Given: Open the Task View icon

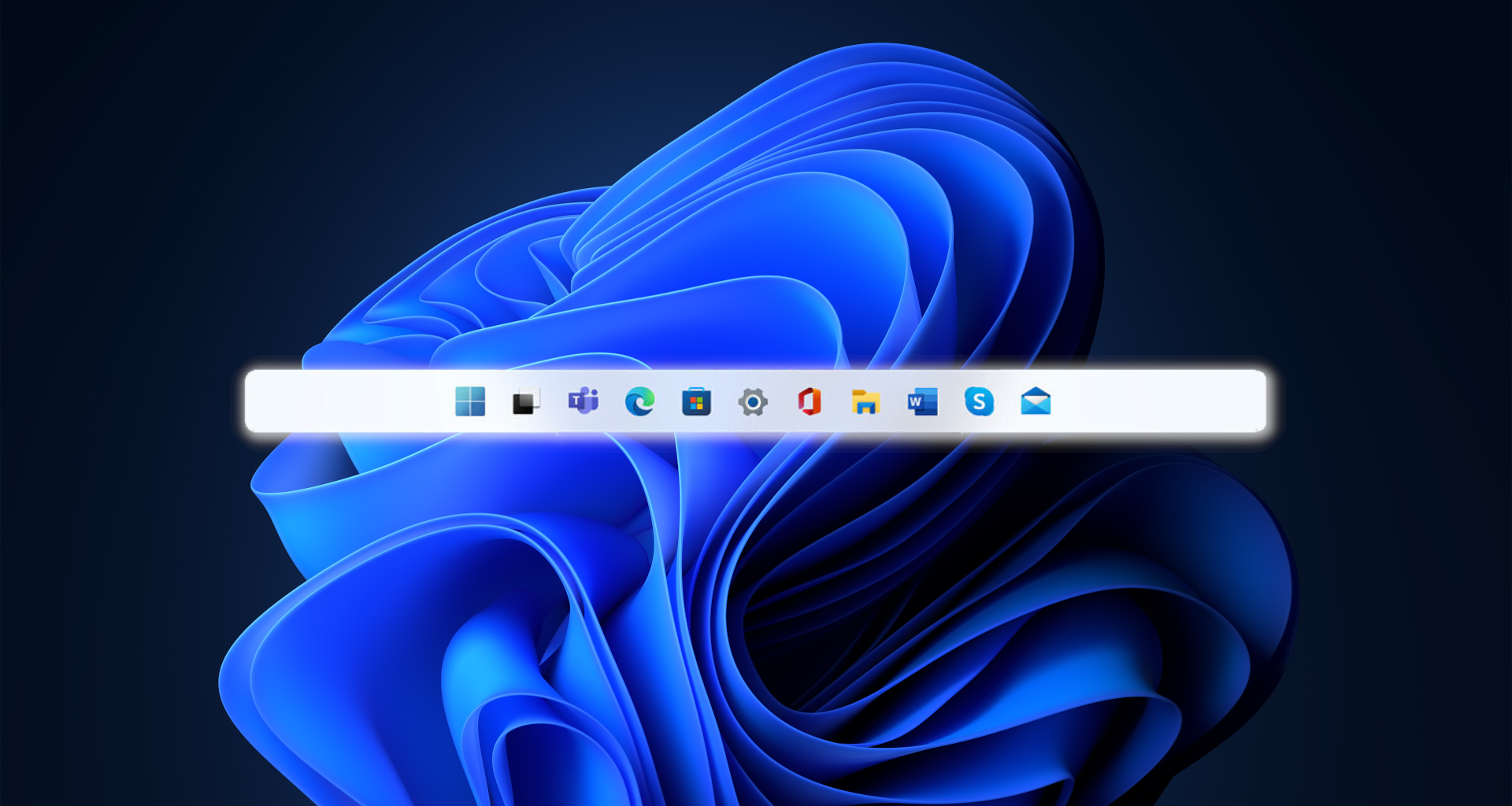Looking at the screenshot, I should click(526, 402).
